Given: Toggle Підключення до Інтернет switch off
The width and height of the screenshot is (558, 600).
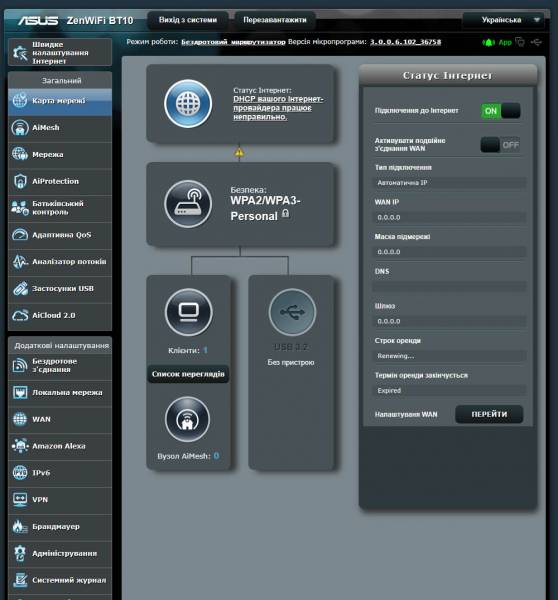Looking at the screenshot, I should click(501, 111).
